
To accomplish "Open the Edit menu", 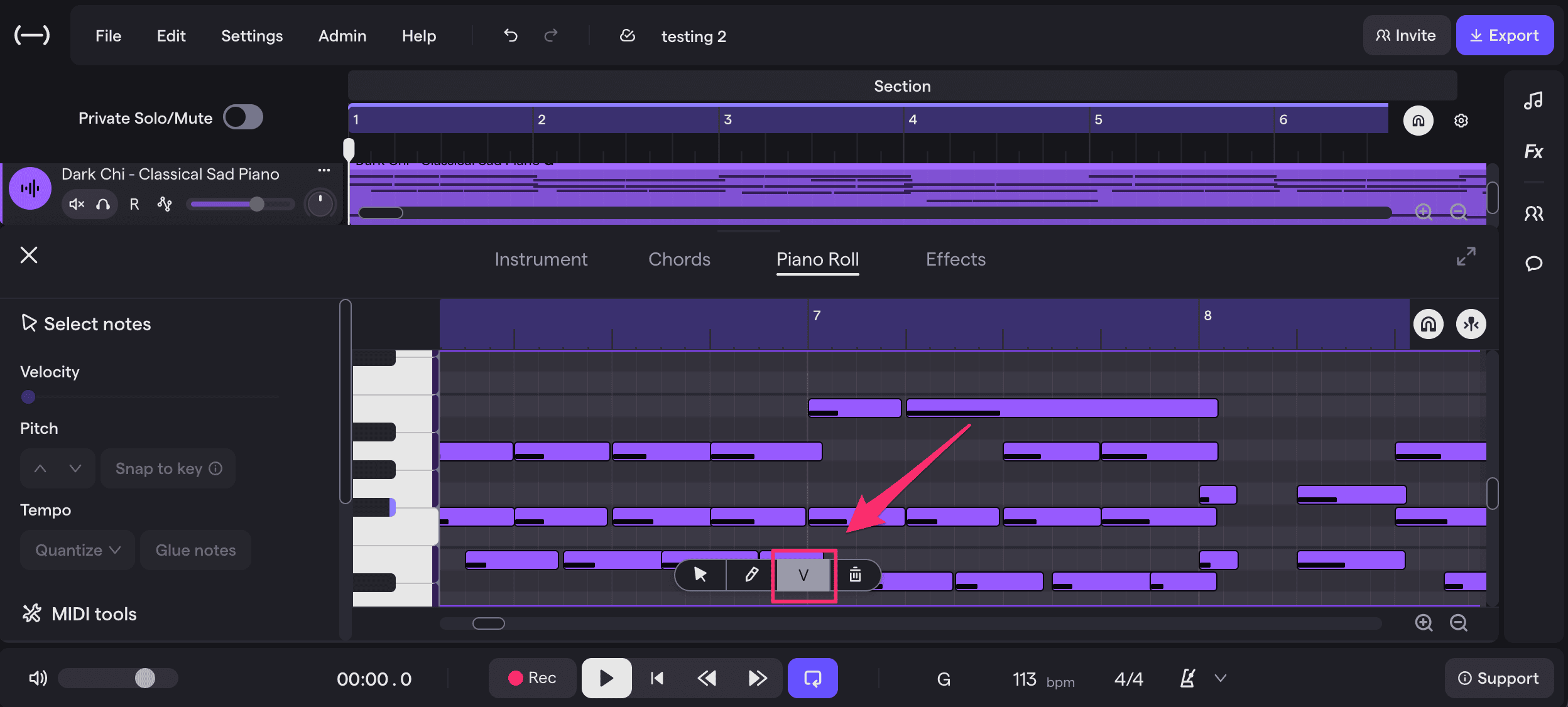I will pyautogui.click(x=171, y=36).
